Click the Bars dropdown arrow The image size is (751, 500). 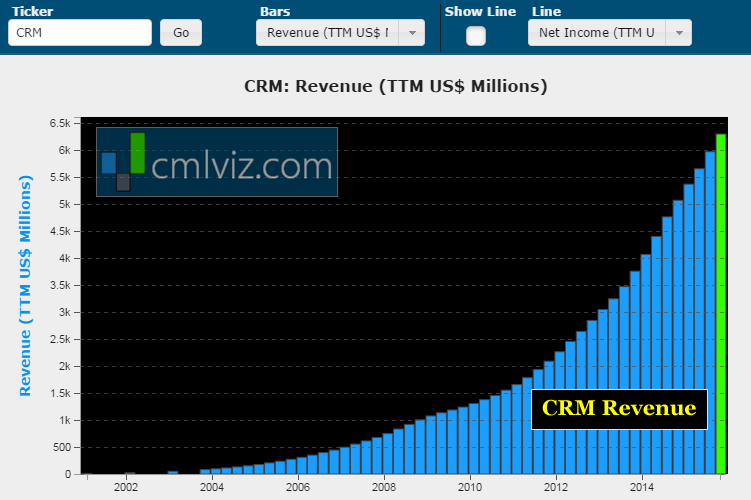tap(412, 33)
